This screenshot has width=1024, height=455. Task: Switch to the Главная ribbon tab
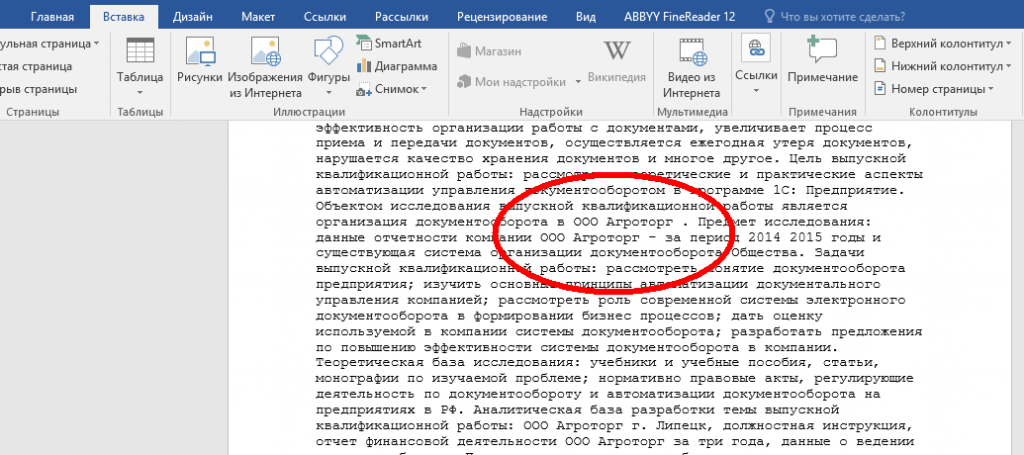tap(52, 16)
